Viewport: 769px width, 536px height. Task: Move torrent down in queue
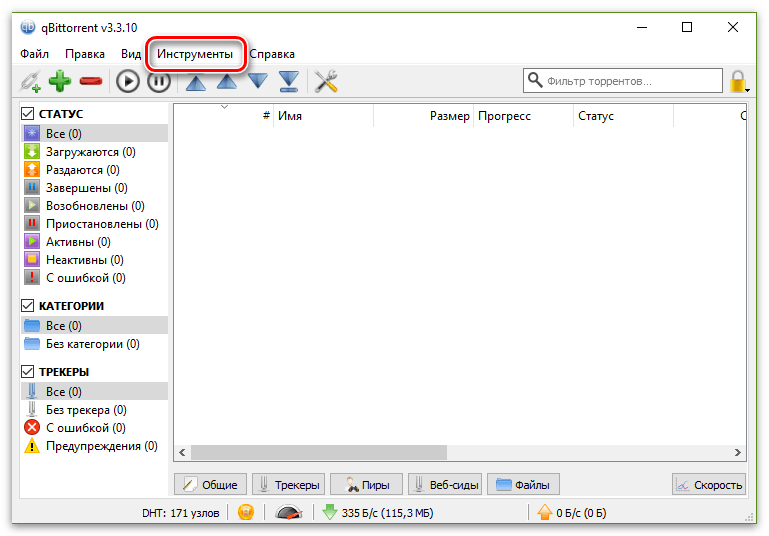[x=258, y=81]
